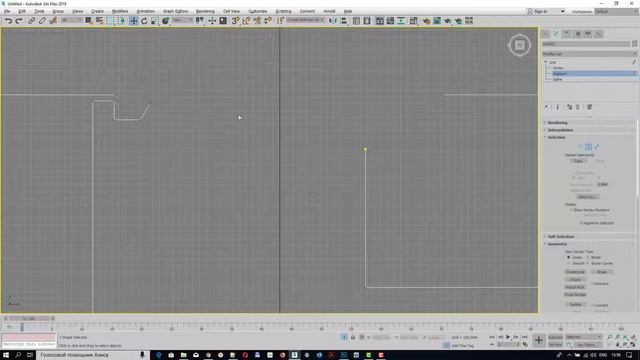The image size is (640, 360).
Task: Activate the Select and Place tool
Action: (165, 20)
